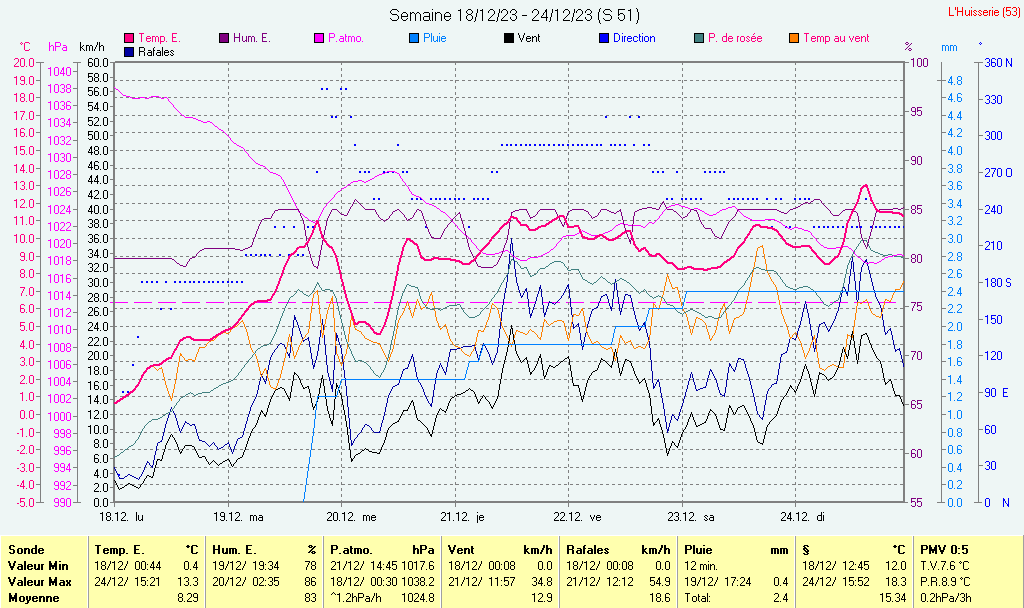Click the 180 S direction axis label
1024x608 pixels.
point(998,283)
